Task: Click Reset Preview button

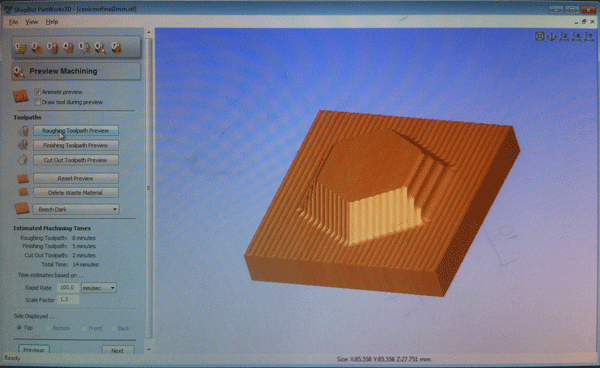Action: pos(76,178)
